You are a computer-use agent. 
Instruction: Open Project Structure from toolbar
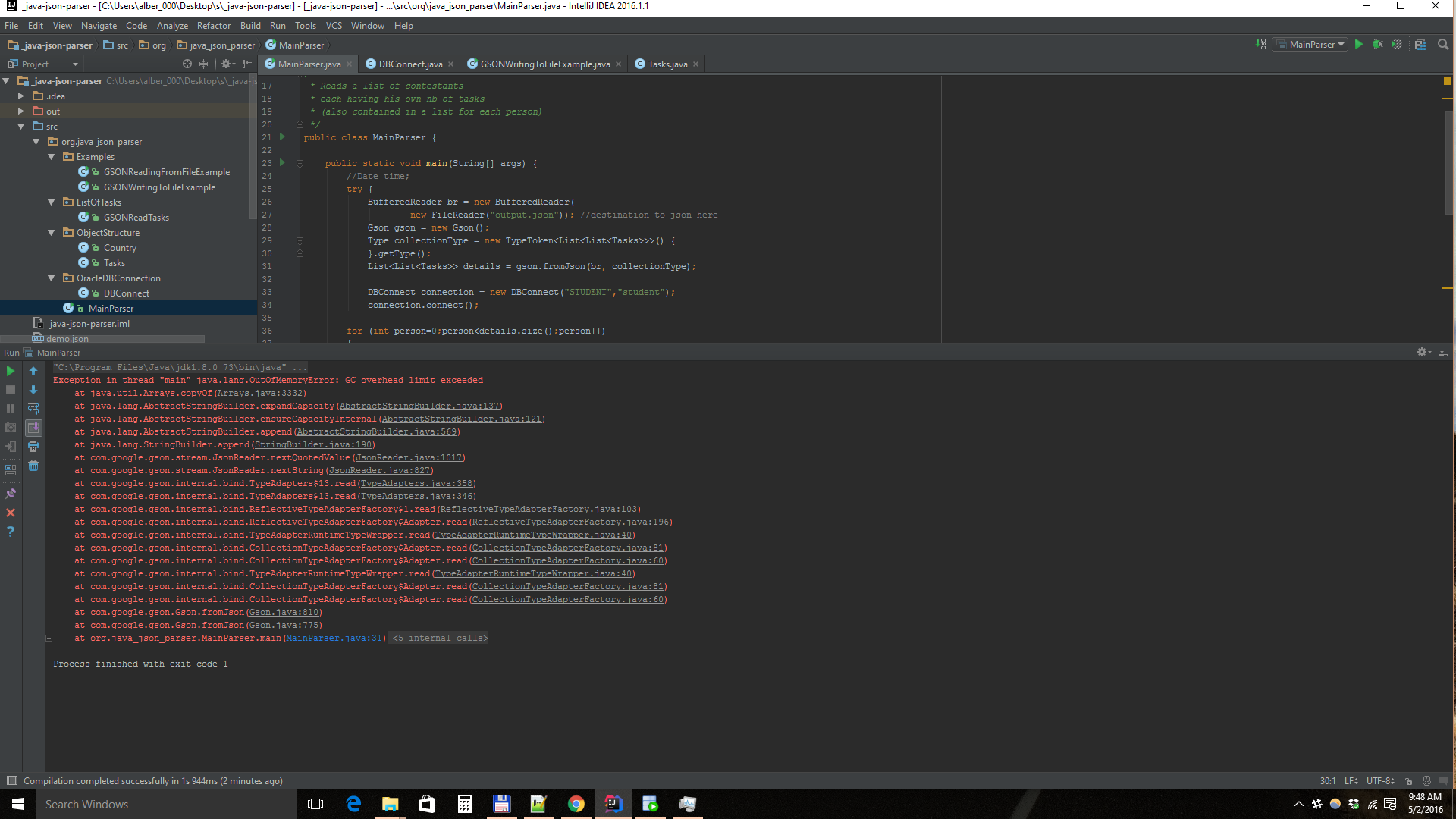(x=1420, y=45)
